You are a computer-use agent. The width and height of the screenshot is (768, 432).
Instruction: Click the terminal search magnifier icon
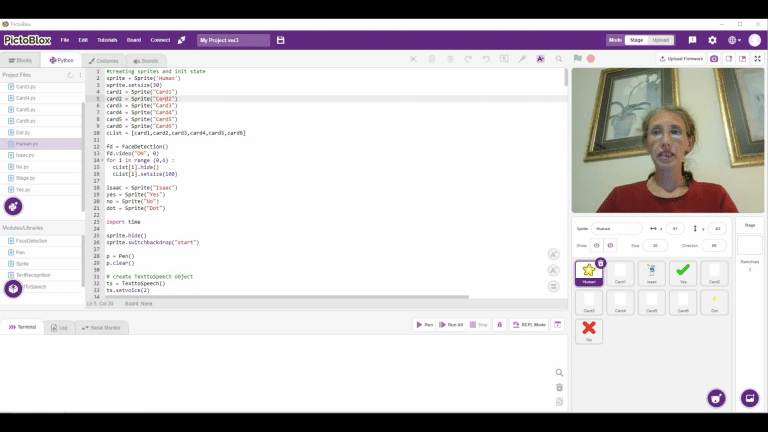tap(559, 373)
